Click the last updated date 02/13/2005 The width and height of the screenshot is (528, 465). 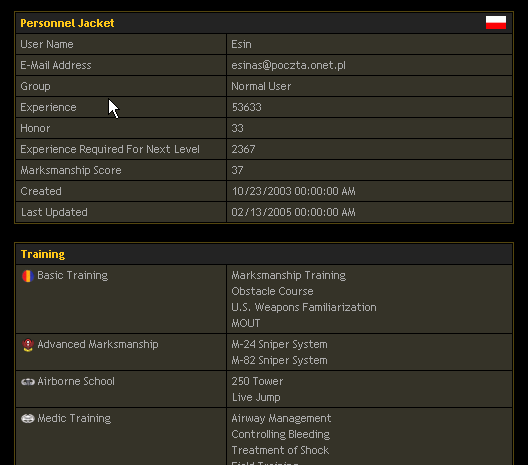tap(261, 212)
